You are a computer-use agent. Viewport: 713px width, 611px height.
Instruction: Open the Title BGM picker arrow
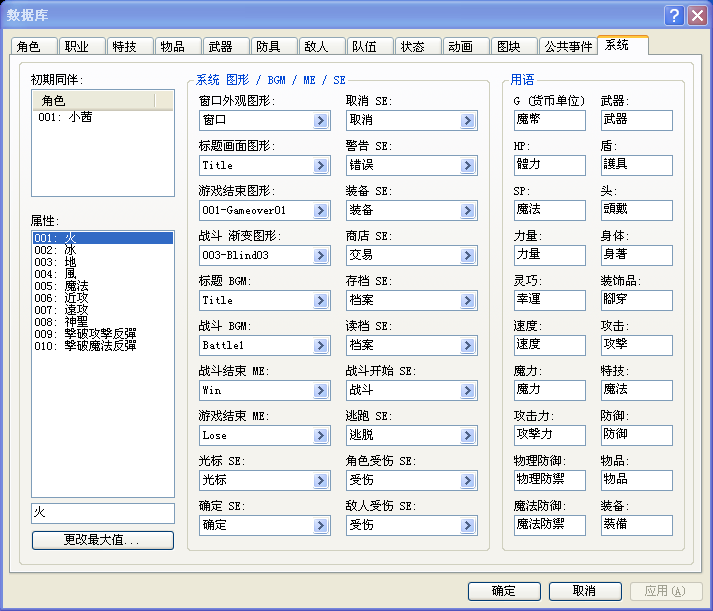coord(321,300)
